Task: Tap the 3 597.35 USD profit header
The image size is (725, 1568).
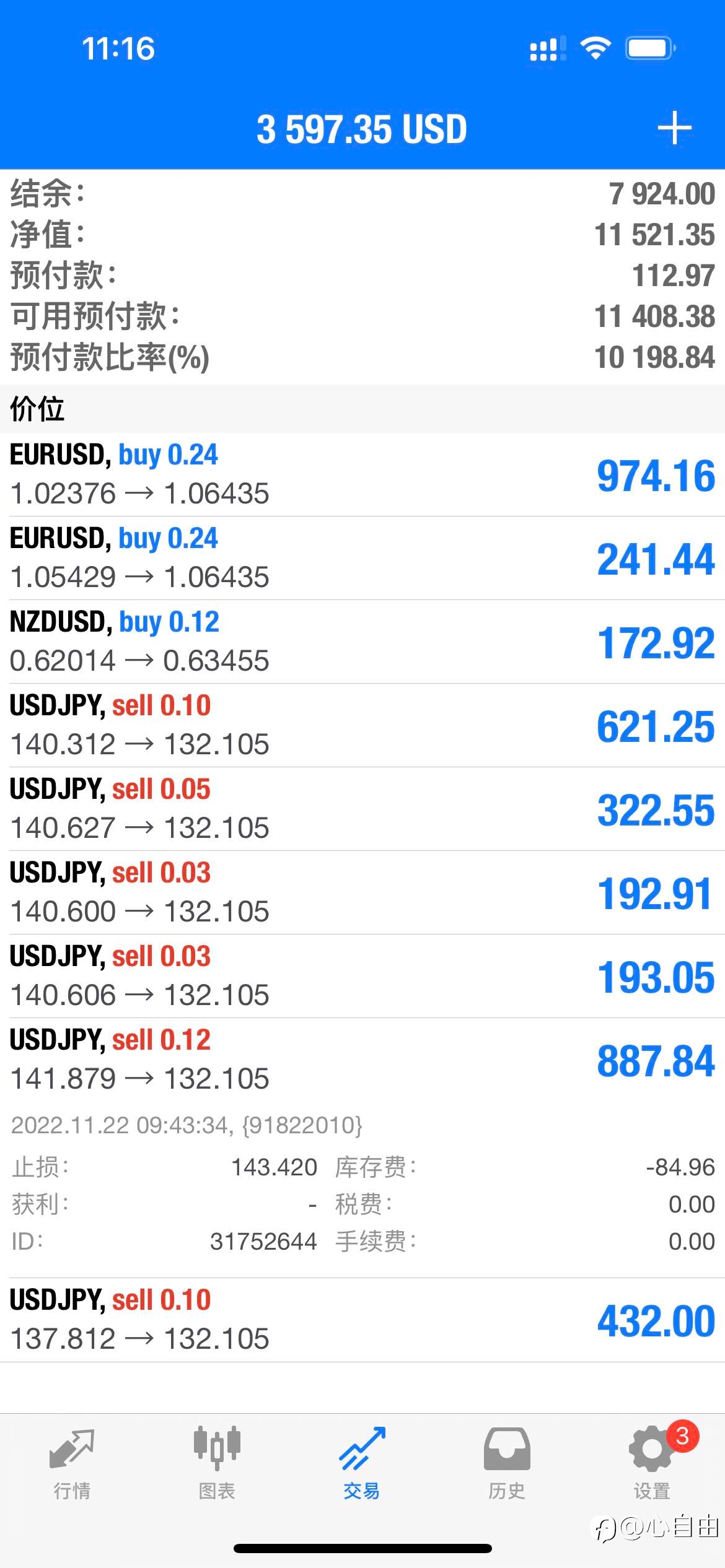Action: pyautogui.click(x=362, y=129)
